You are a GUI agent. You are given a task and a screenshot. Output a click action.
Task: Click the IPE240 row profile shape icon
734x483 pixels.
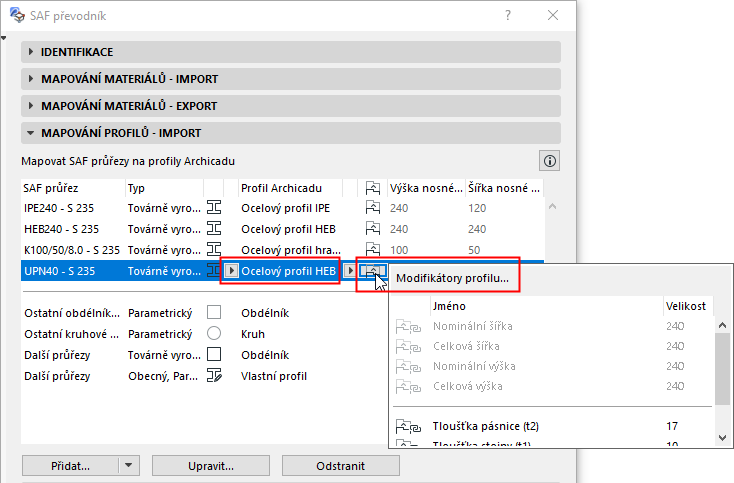214,207
